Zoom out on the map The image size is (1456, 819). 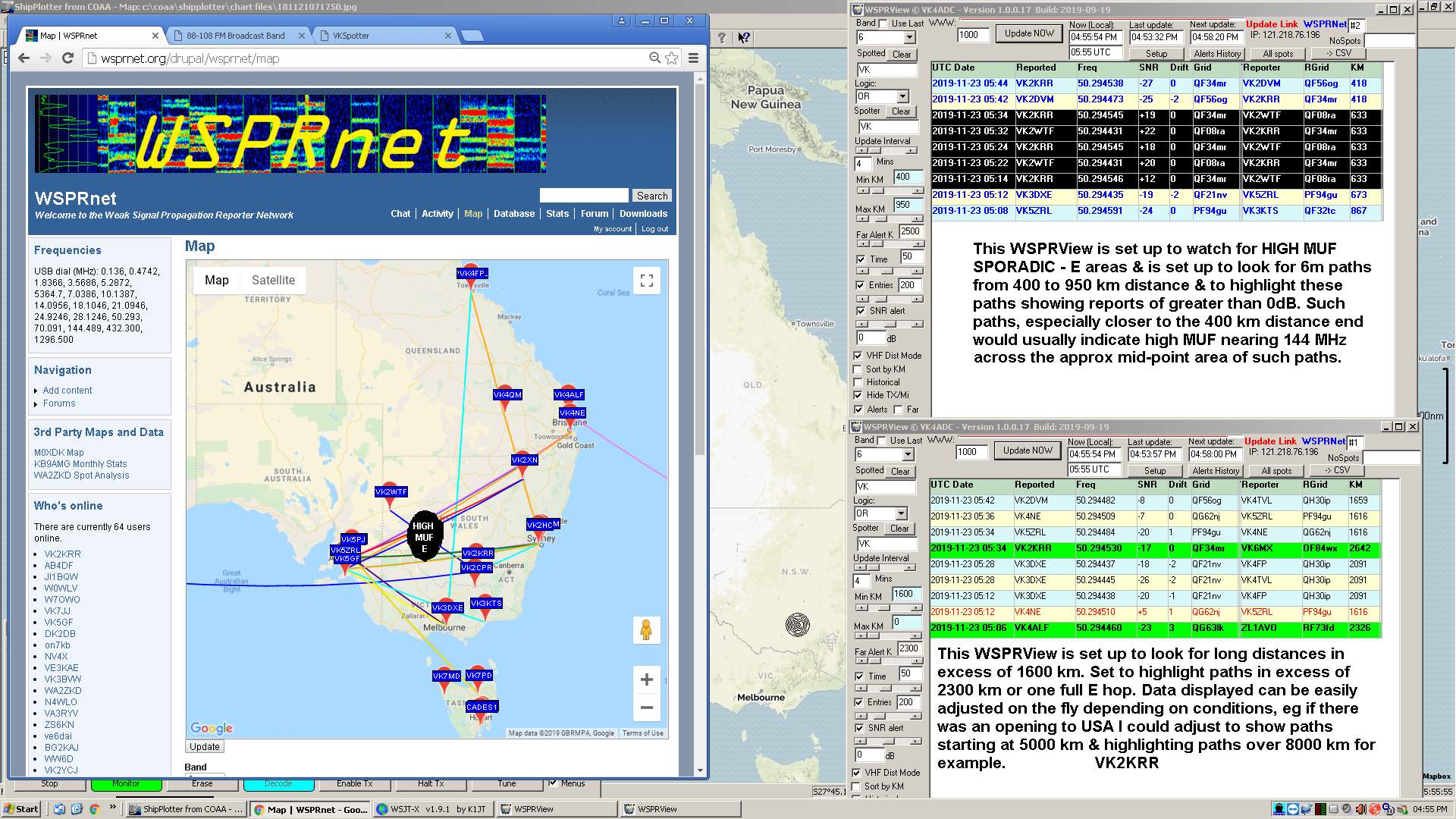tap(647, 708)
